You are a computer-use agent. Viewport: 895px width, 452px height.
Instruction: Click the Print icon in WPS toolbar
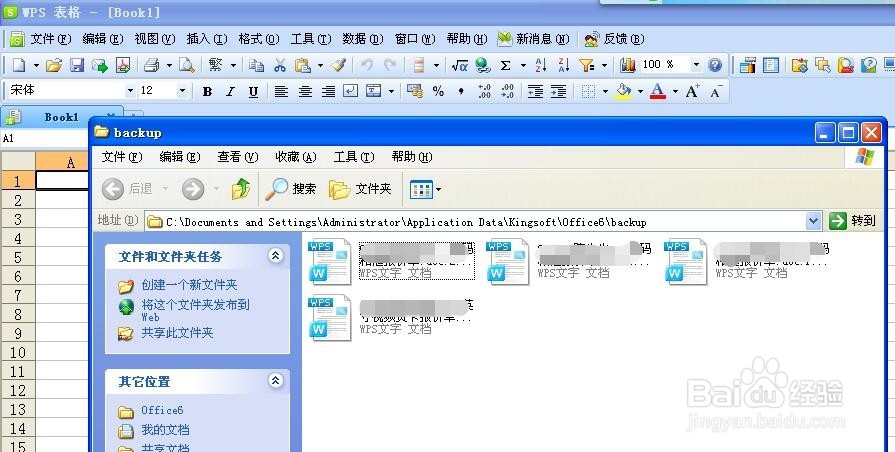point(151,65)
